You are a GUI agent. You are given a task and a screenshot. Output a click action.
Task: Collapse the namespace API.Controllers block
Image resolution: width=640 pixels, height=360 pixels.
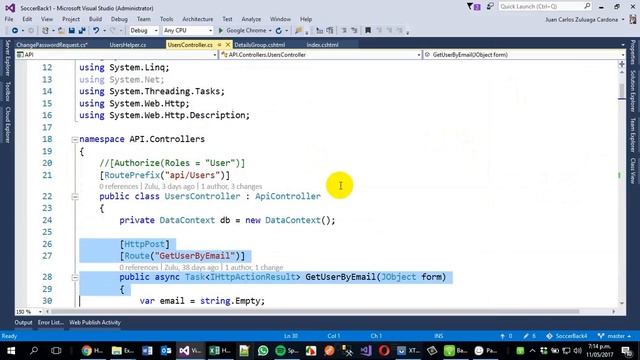pos(75,140)
